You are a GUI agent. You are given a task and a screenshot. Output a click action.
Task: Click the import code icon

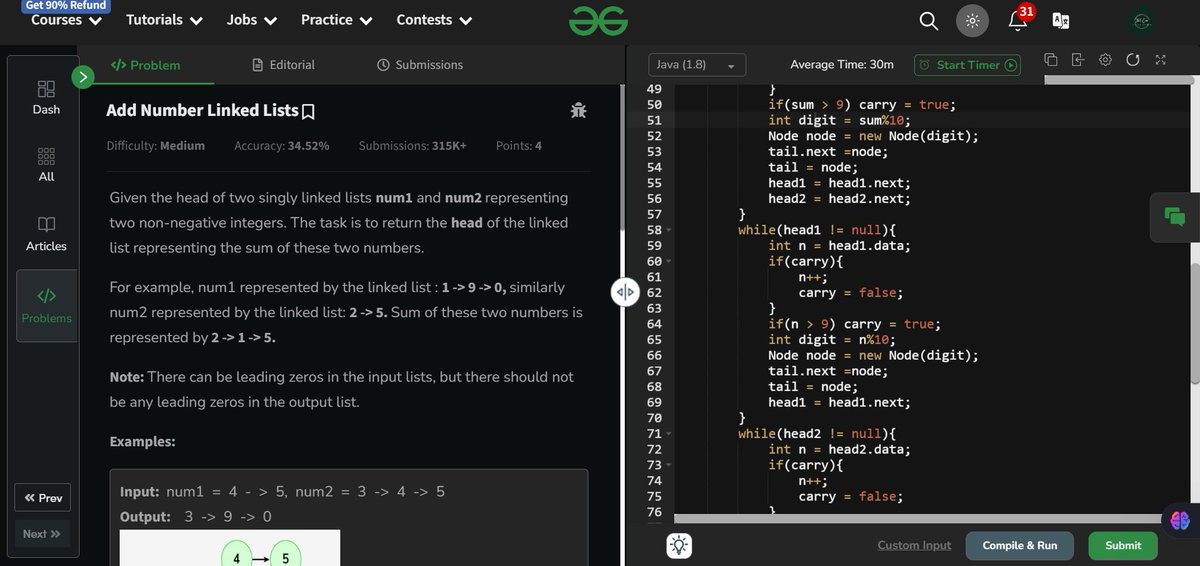(x=1078, y=59)
